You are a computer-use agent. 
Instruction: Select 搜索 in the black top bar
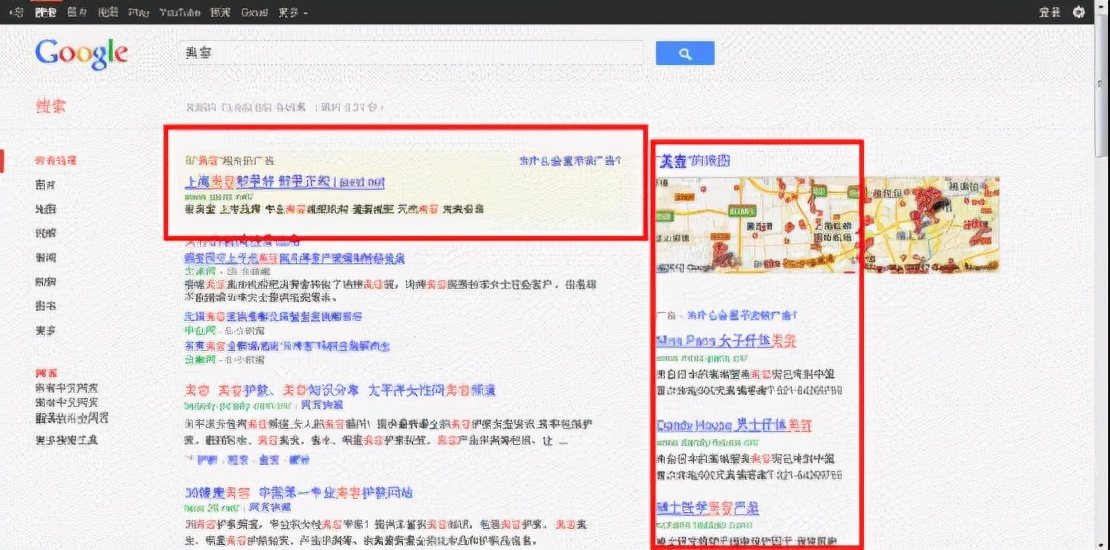point(45,13)
